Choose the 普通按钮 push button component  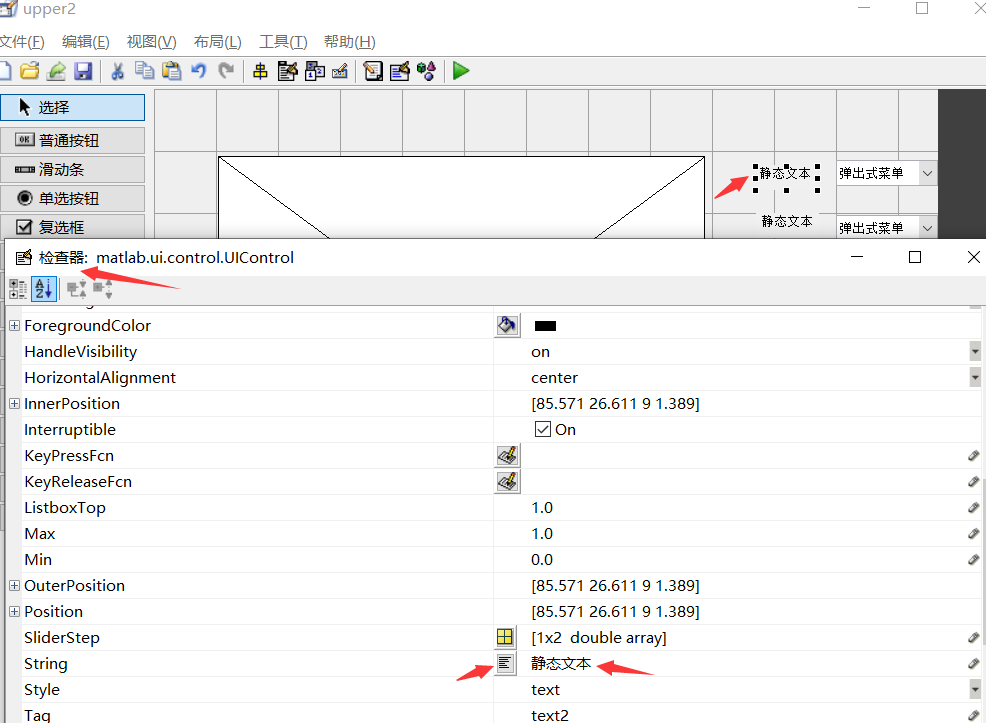(72, 140)
